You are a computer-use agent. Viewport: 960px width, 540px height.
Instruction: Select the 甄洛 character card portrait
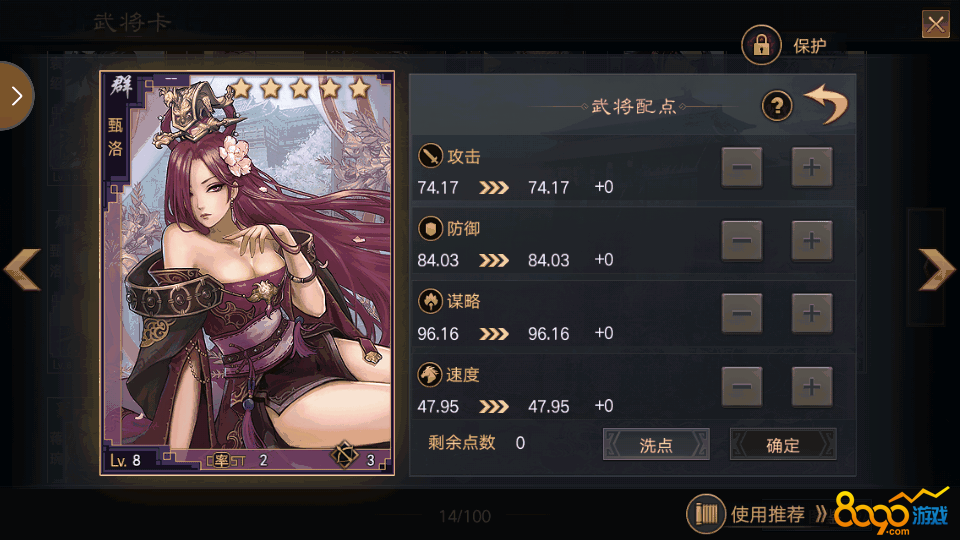click(247, 273)
